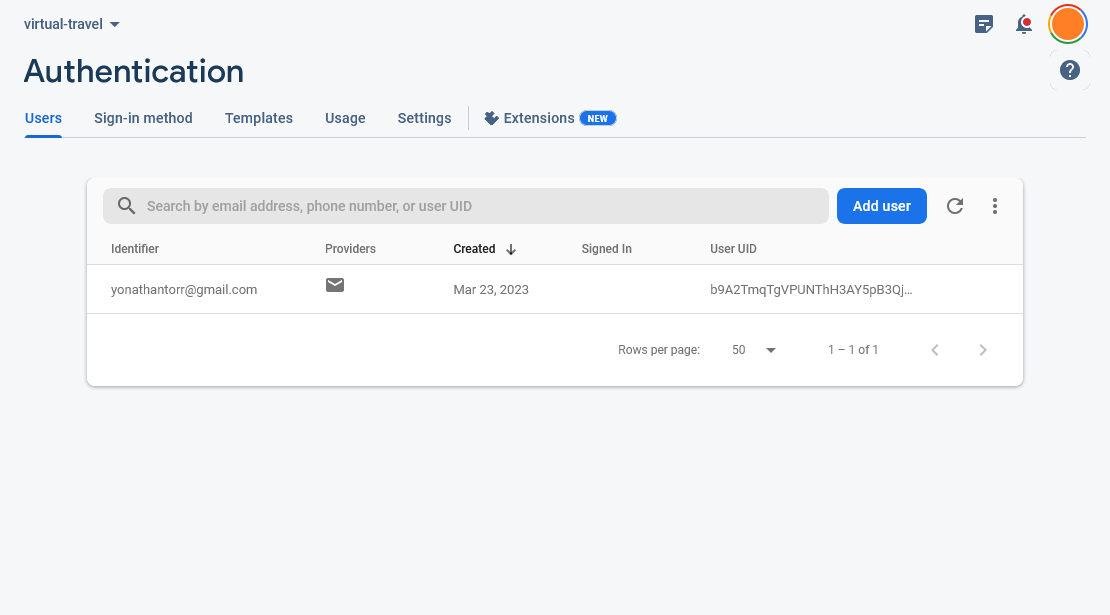Click the next page chevron
Viewport: 1110px width, 615px height.
(983, 350)
